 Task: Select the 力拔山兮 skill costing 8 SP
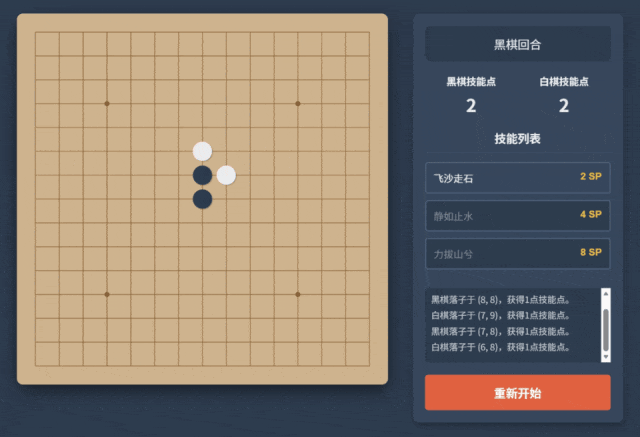pos(518,253)
